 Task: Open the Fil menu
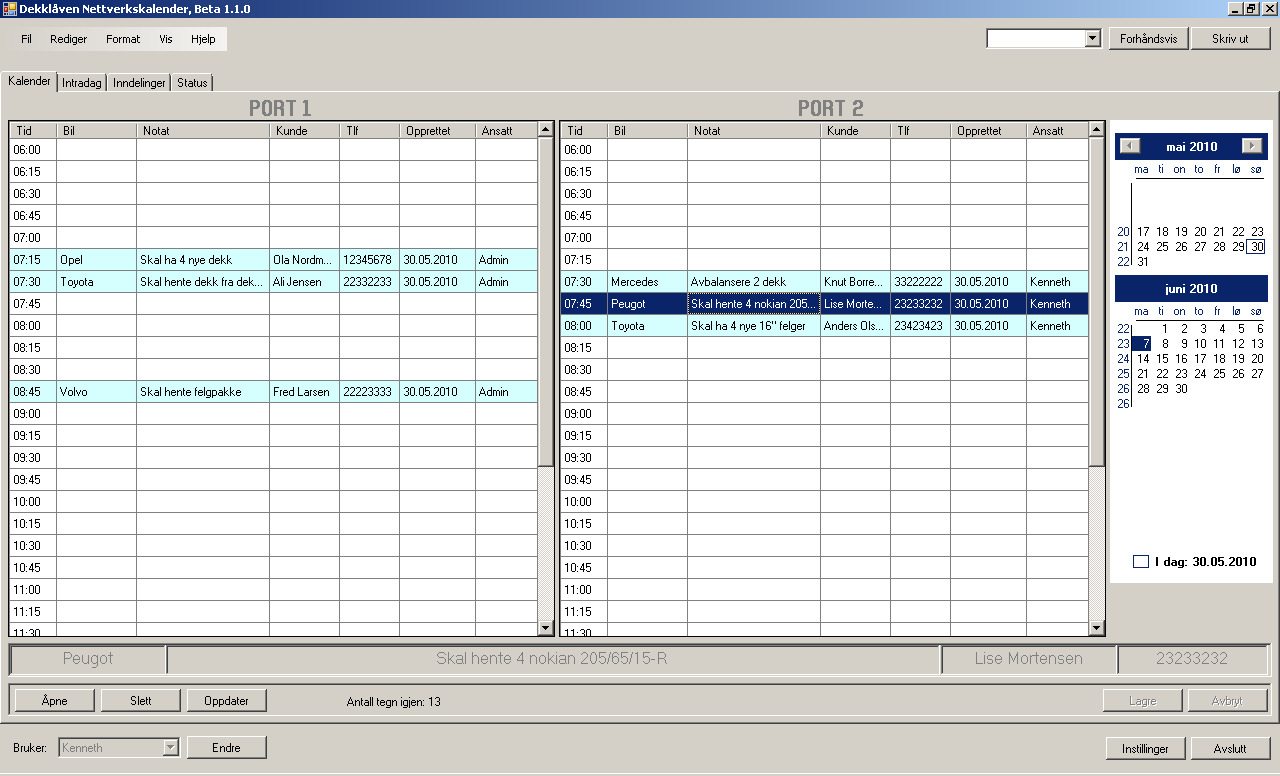click(x=26, y=39)
